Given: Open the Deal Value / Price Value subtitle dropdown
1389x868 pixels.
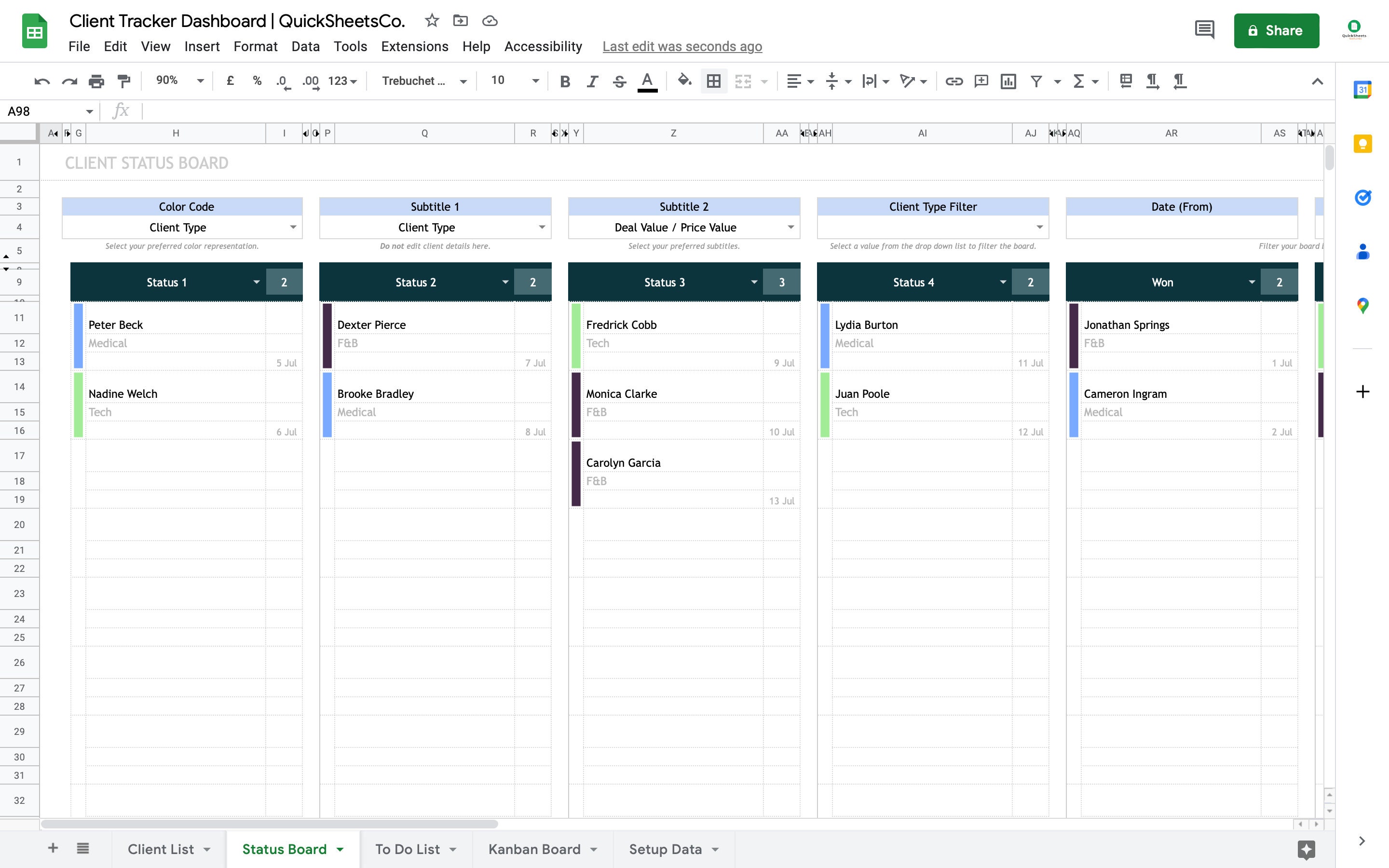Looking at the screenshot, I should point(791,227).
